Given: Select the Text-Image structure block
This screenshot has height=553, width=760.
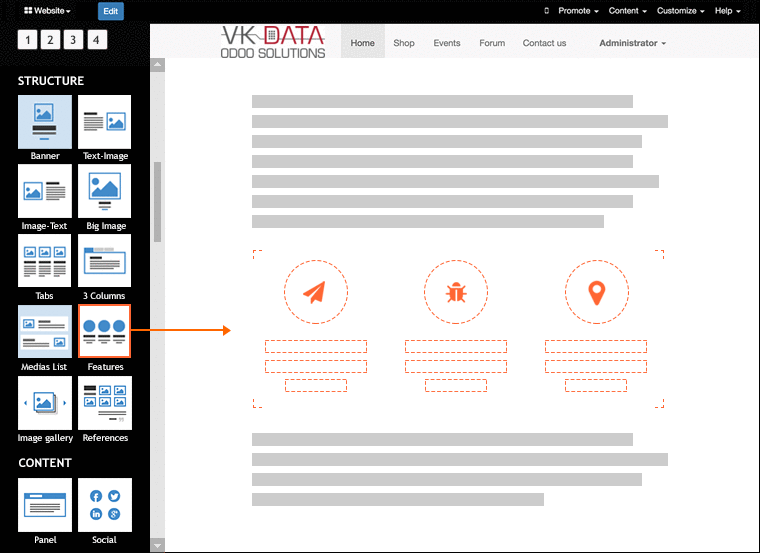Looking at the screenshot, I should [104, 122].
